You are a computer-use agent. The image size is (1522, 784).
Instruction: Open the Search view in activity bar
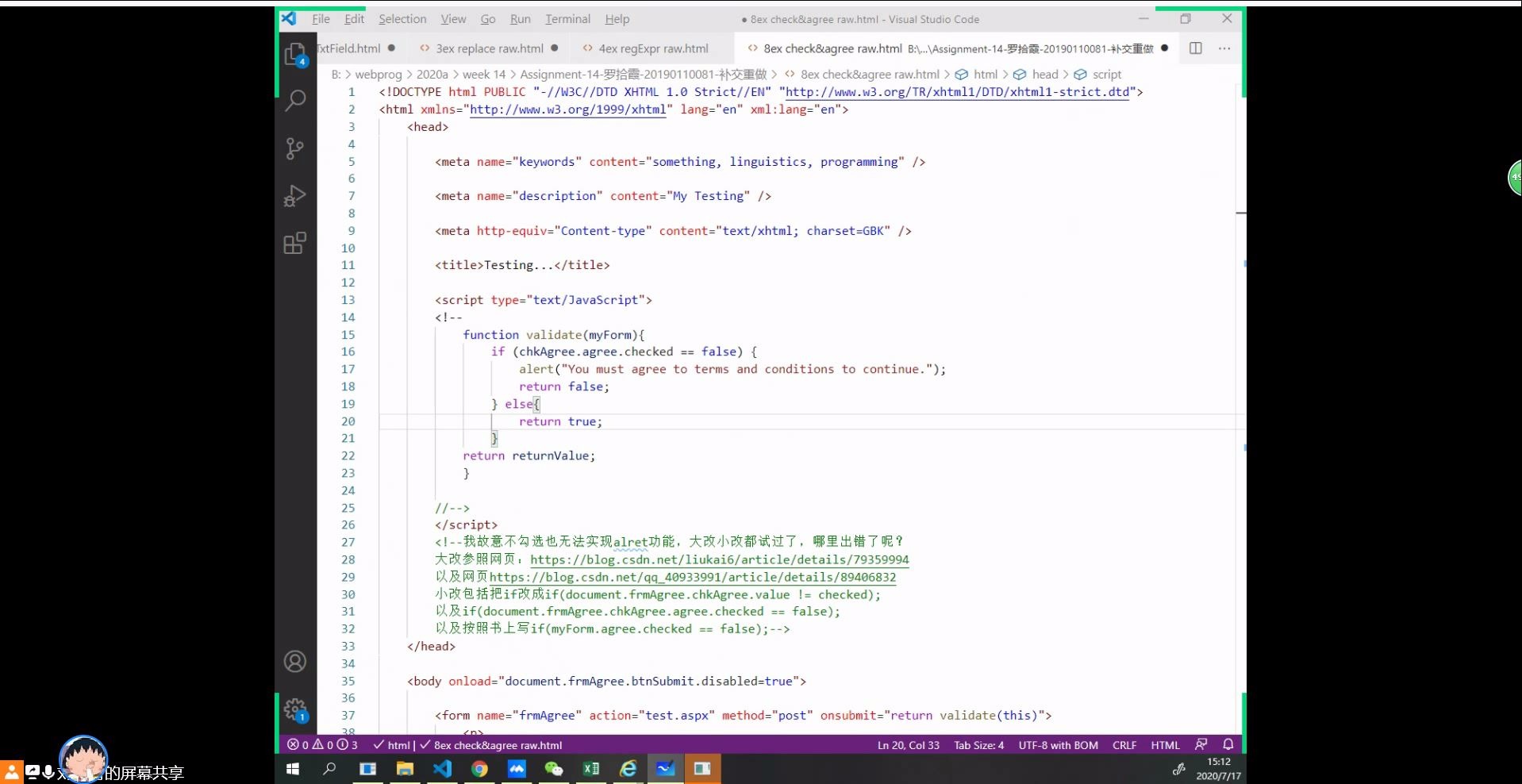295,101
